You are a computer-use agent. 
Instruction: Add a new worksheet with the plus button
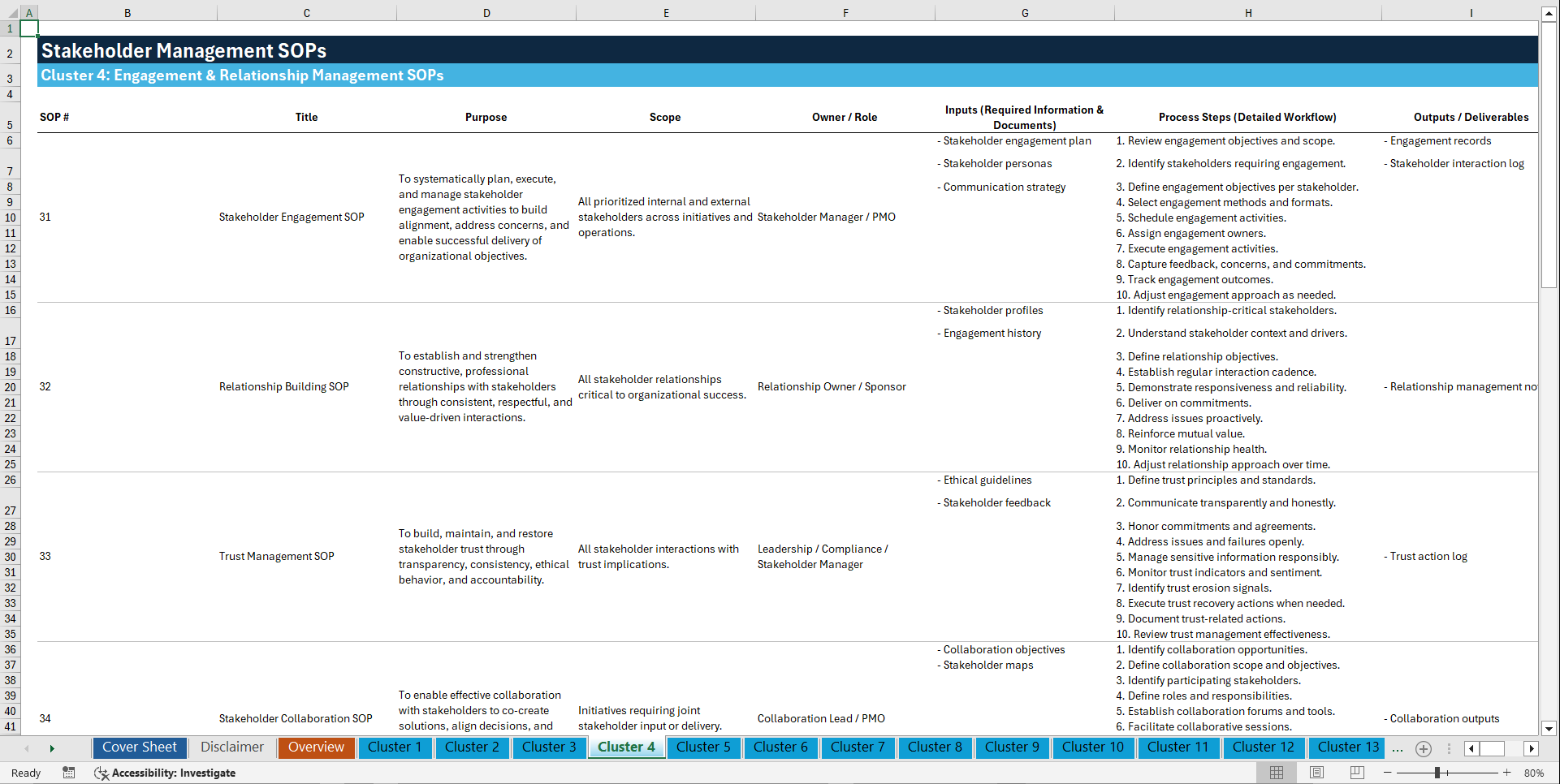pos(1423,748)
